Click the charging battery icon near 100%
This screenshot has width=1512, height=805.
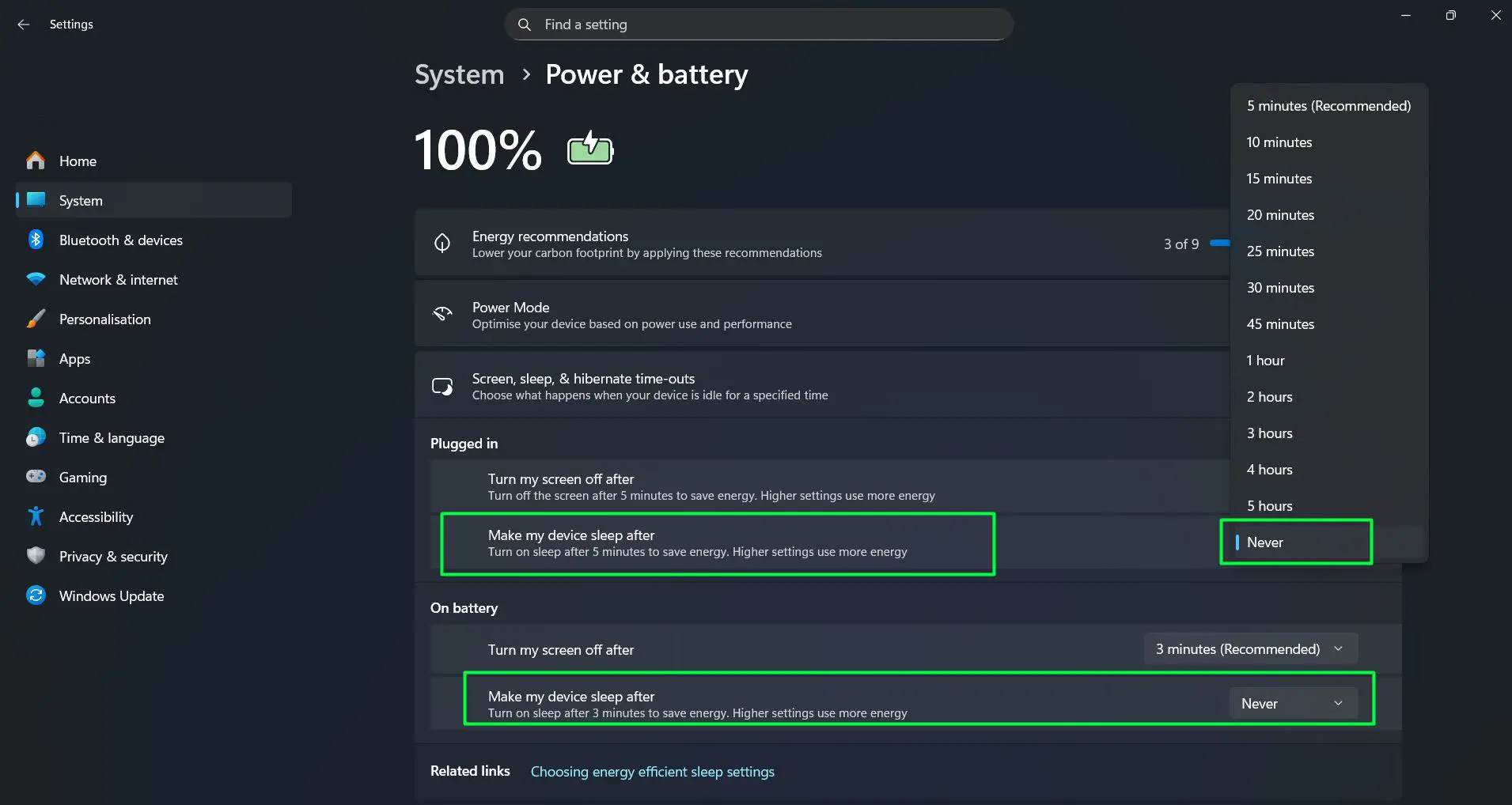(x=589, y=148)
